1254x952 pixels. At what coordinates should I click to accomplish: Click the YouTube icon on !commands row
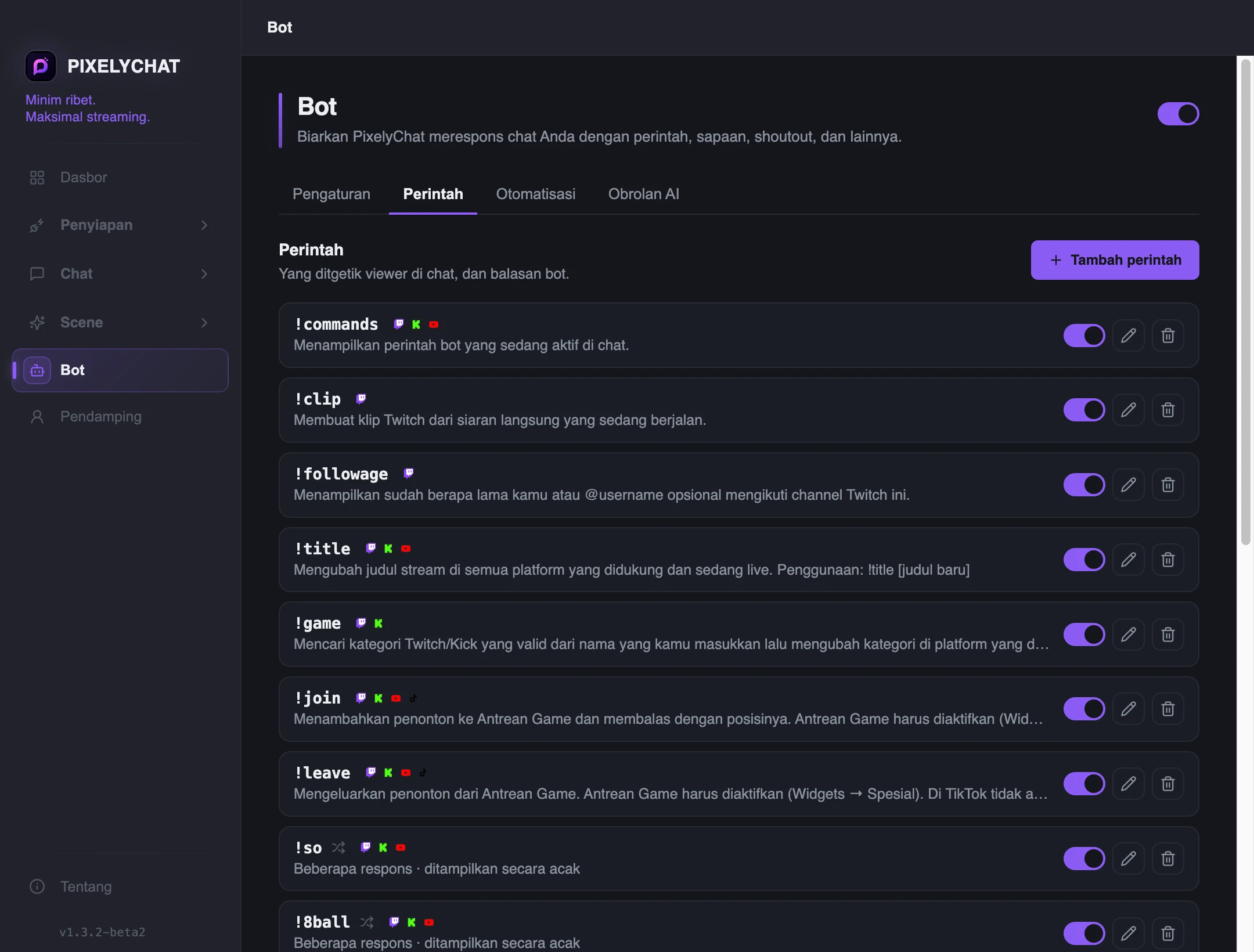pos(434,324)
